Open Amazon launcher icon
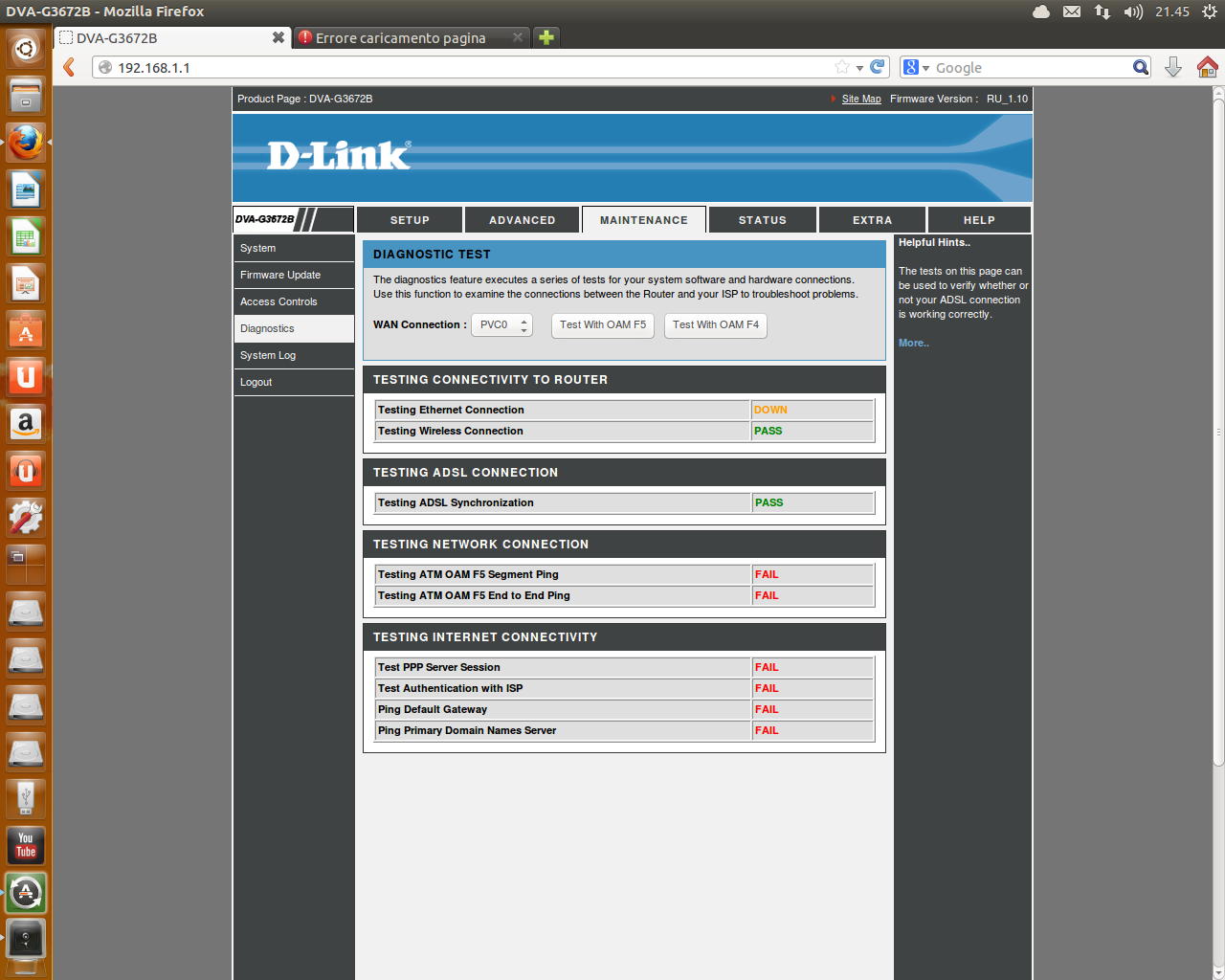This screenshot has width=1225, height=980. (26, 424)
